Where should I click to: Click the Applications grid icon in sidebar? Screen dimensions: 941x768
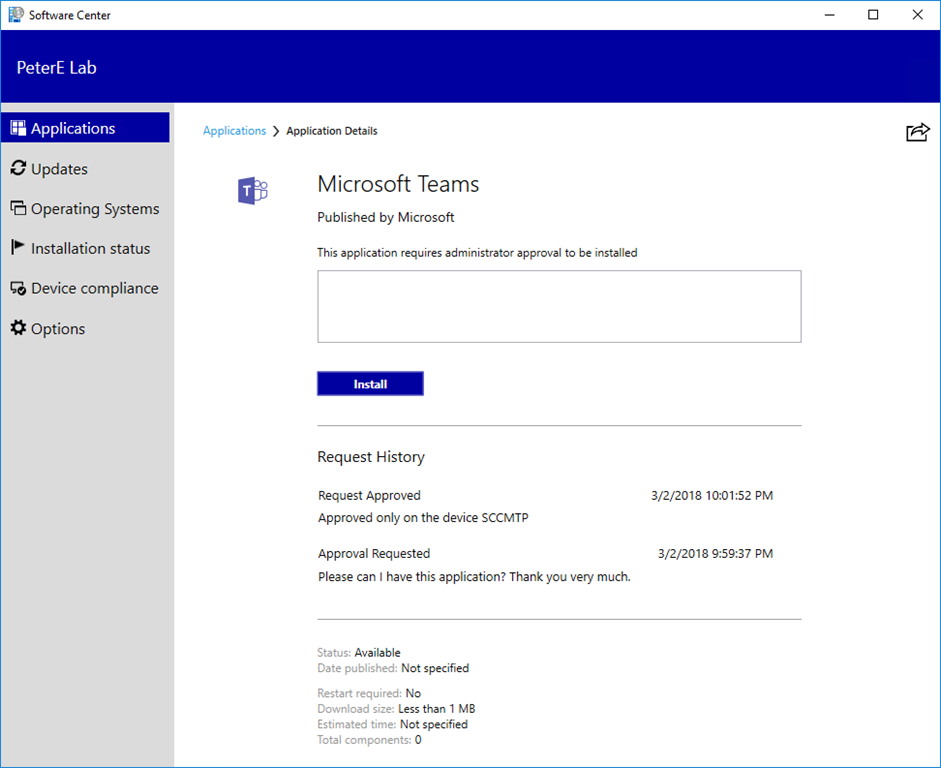click(x=18, y=128)
